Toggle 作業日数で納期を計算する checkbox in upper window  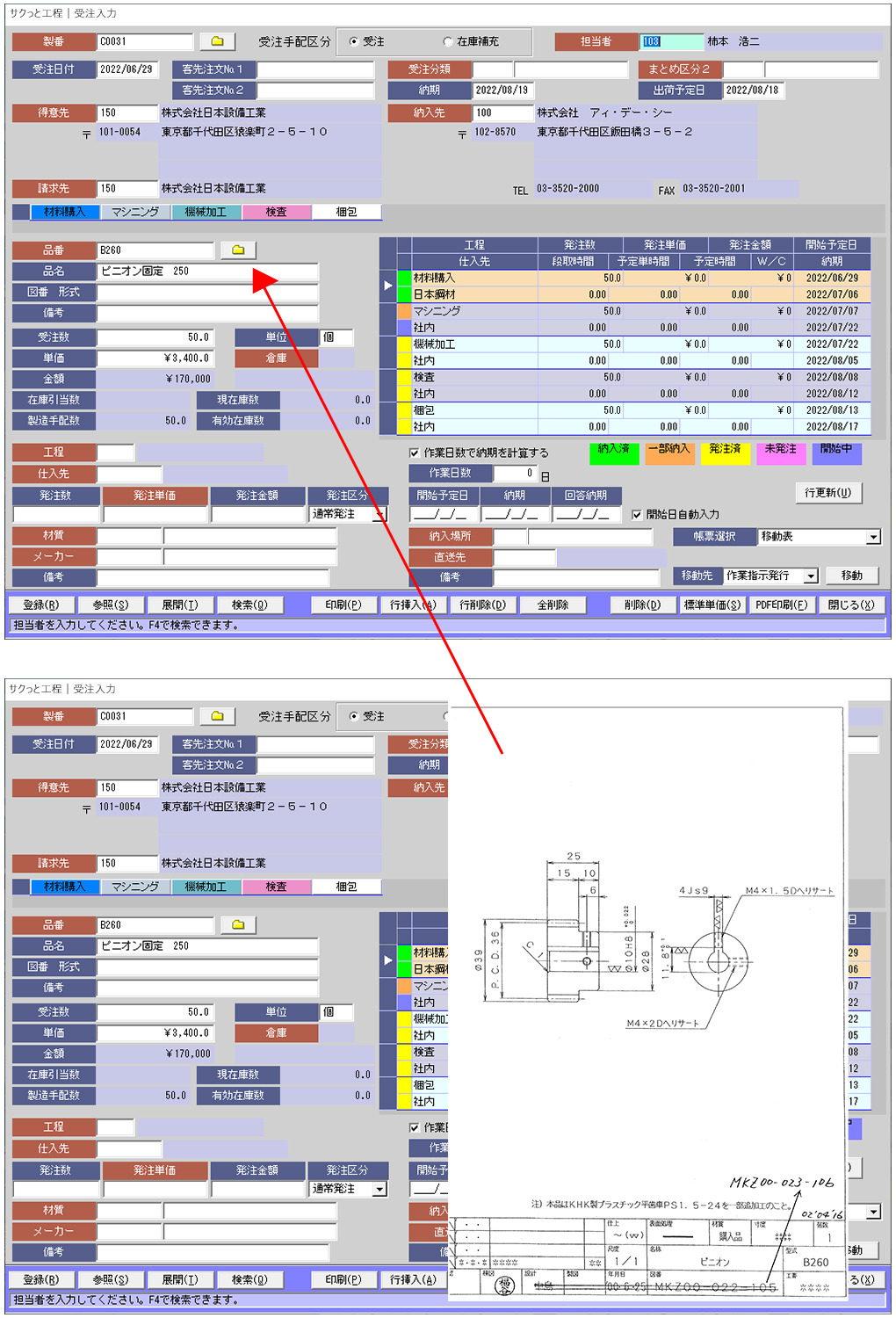click(415, 453)
